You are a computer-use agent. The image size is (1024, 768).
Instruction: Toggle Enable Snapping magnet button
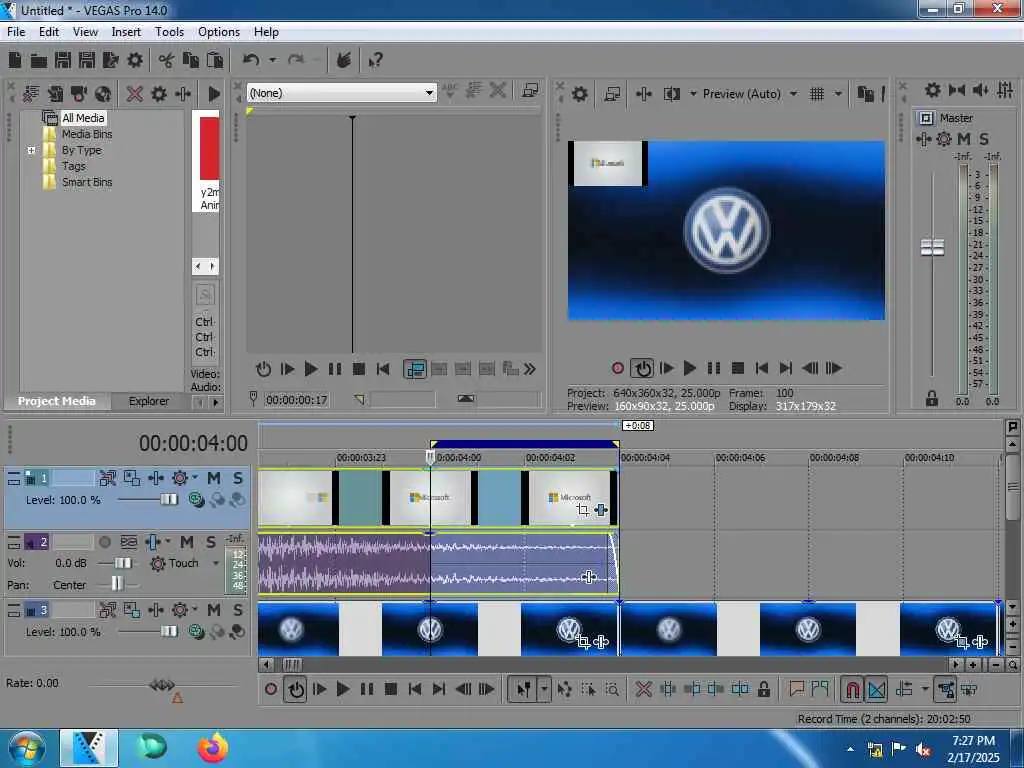click(x=852, y=689)
